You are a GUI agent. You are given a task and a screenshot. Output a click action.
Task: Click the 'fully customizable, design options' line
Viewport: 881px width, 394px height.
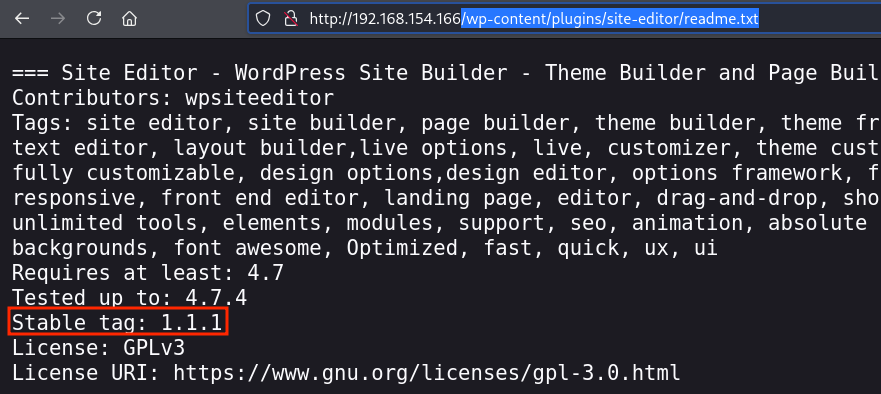446,173
